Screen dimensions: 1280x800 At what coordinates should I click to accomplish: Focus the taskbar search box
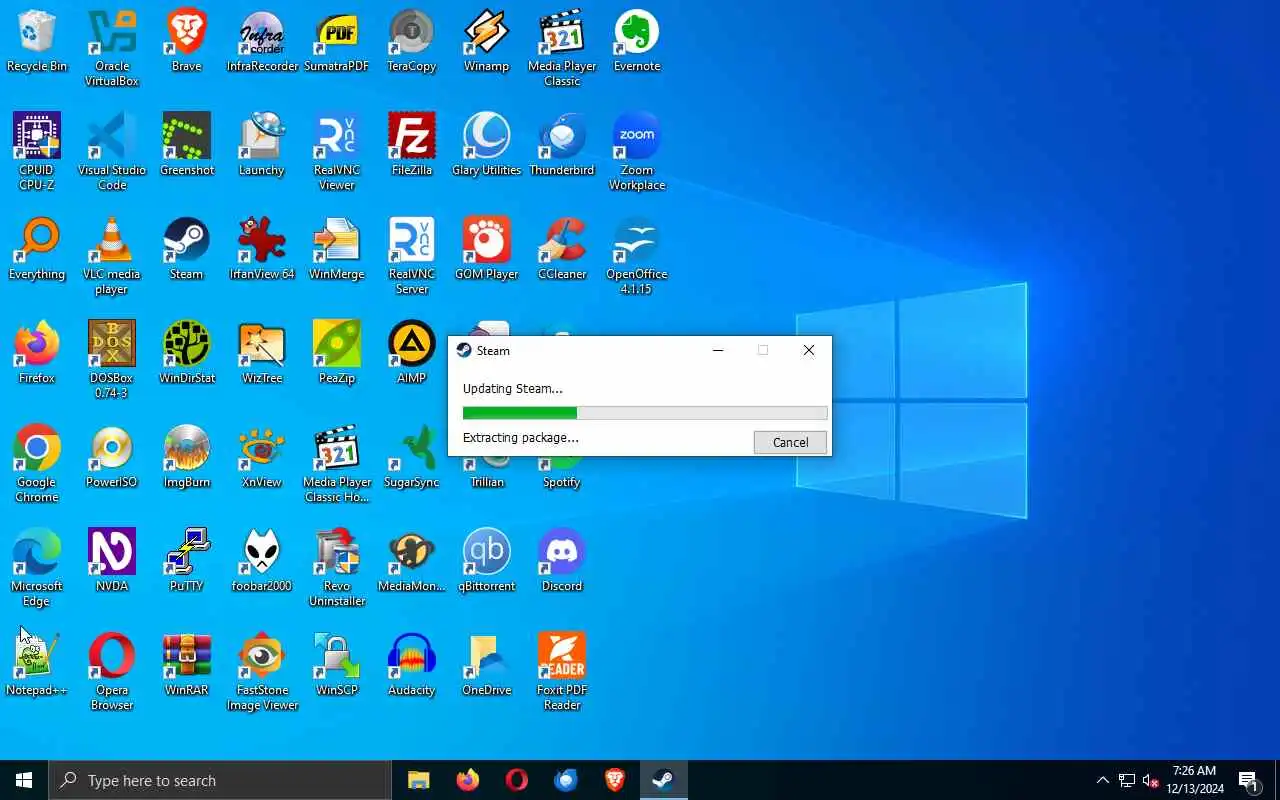coord(220,780)
